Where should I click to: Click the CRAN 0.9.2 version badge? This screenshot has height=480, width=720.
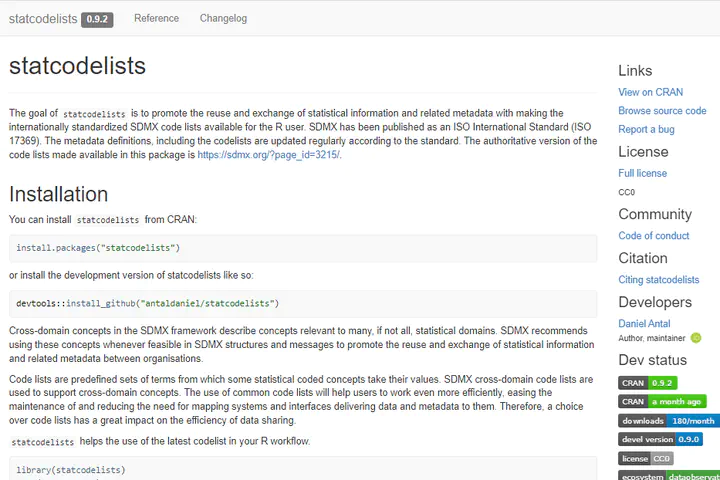click(648, 382)
